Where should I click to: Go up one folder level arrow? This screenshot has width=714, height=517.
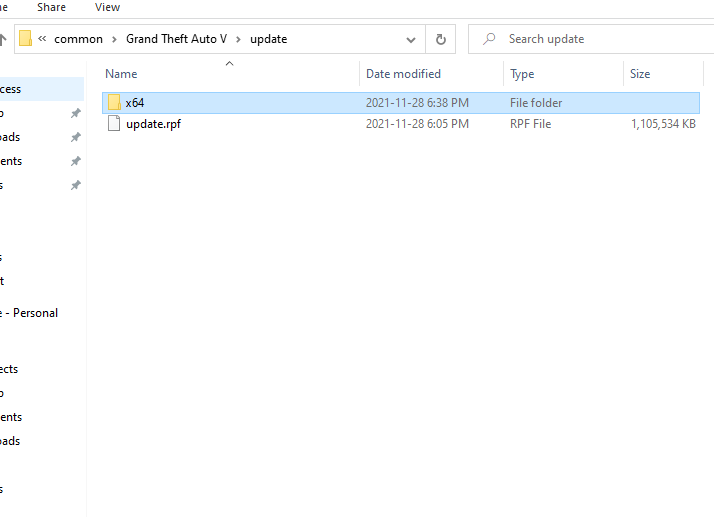[3, 39]
